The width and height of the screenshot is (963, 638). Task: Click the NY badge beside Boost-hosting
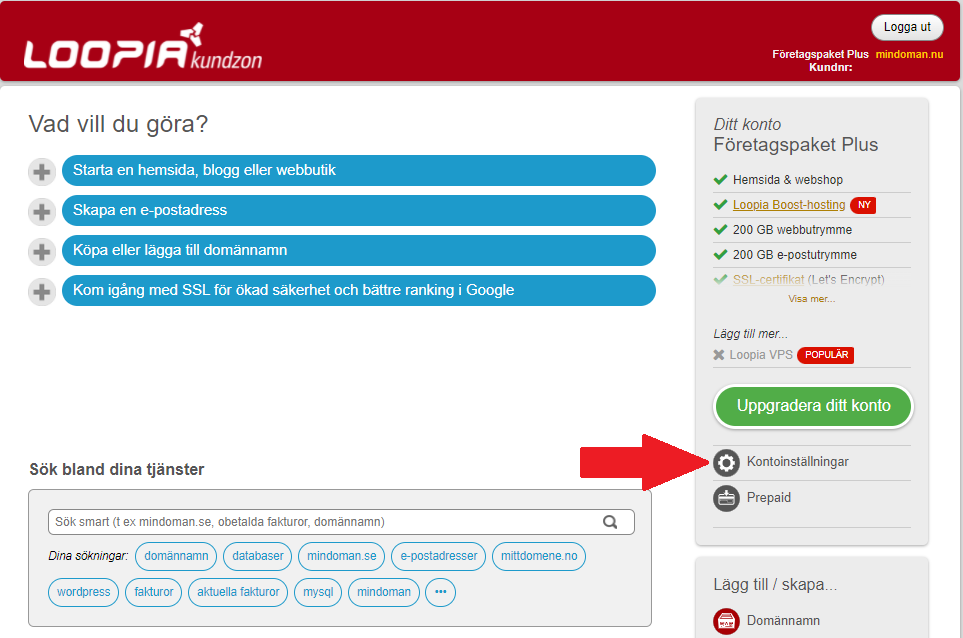click(x=864, y=205)
